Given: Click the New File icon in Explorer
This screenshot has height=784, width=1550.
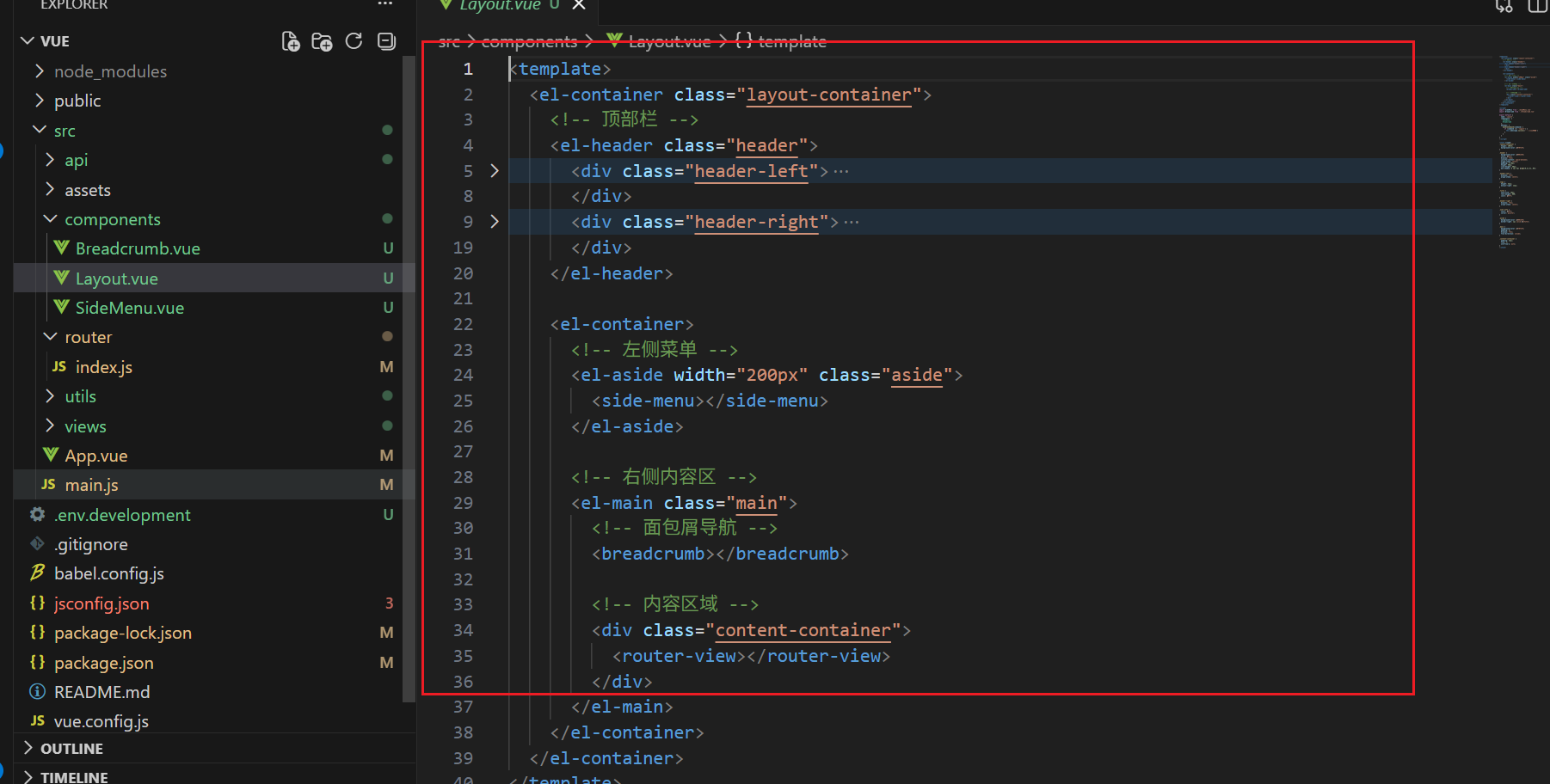Looking at the screenshot, I should click(291, 41).
